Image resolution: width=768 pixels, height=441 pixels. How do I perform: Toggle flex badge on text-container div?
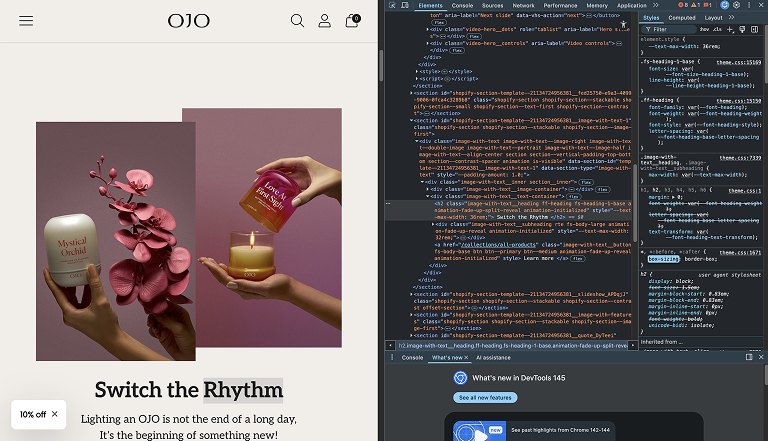coord(574,196)
